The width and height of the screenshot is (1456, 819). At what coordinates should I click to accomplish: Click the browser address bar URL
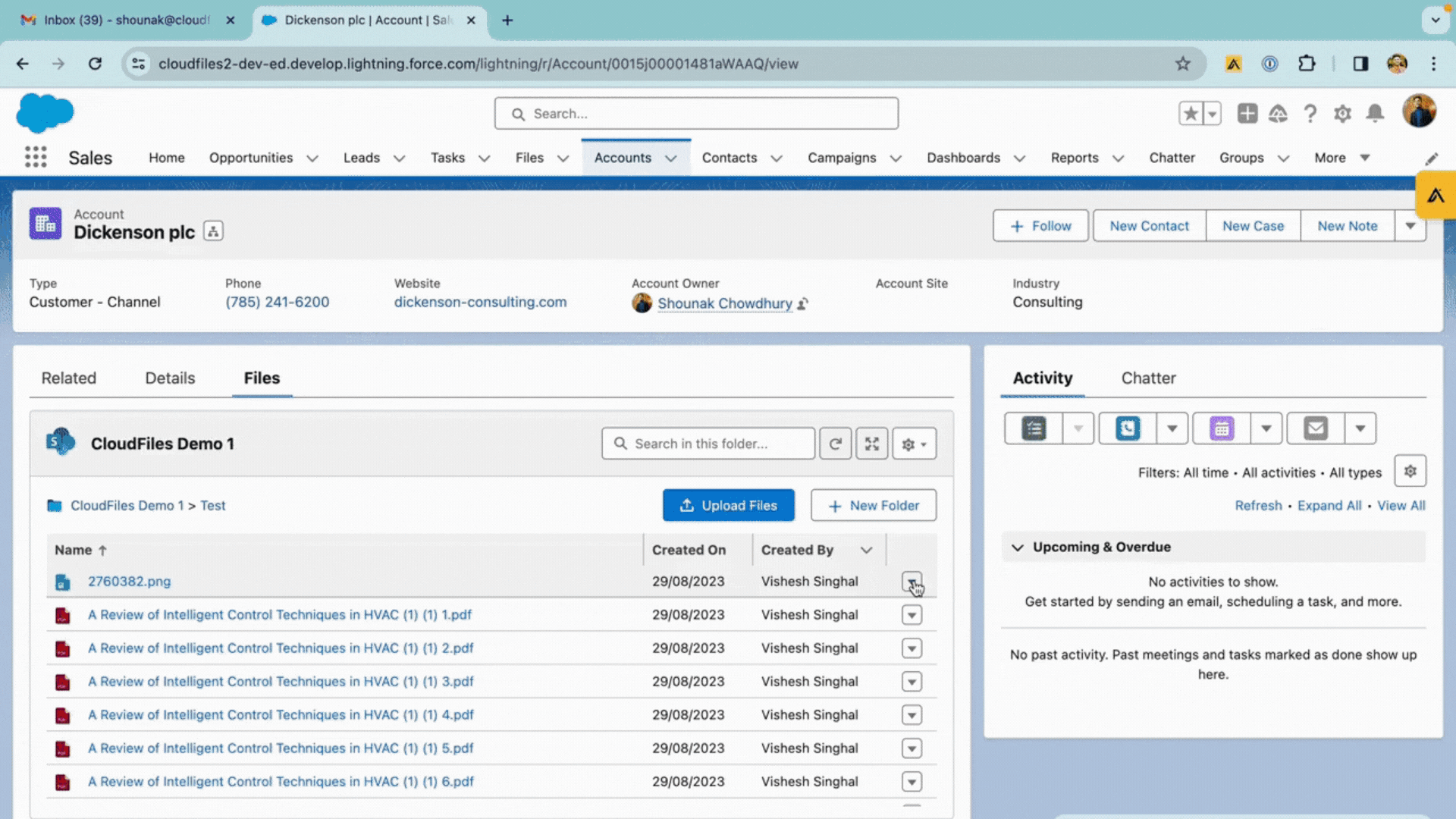pyautogui.click(x=478, y=64)
